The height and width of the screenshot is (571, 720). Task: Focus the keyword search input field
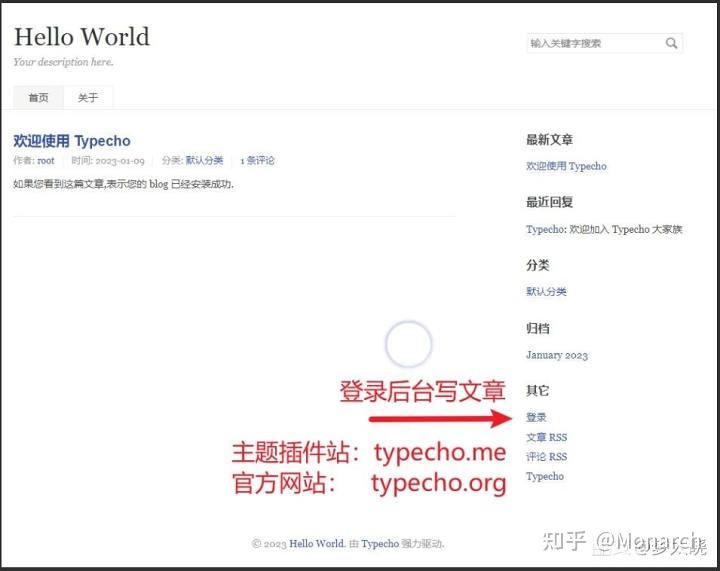(604, 43)
